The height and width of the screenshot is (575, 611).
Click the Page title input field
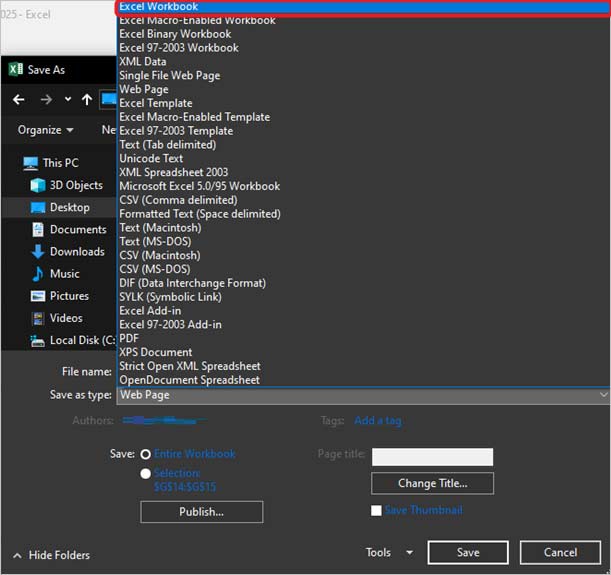point(432,457)
